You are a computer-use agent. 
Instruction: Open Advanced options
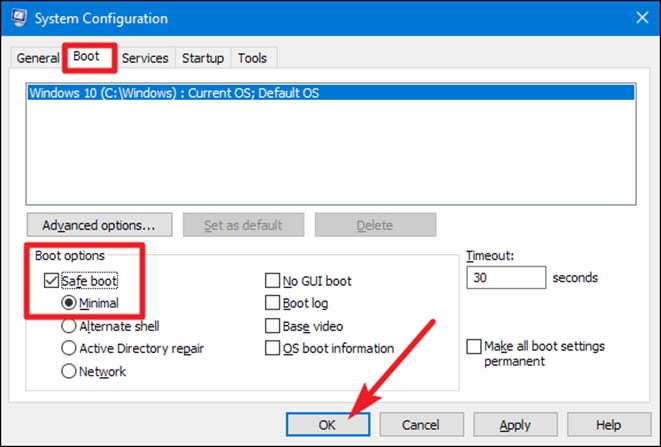99,225
